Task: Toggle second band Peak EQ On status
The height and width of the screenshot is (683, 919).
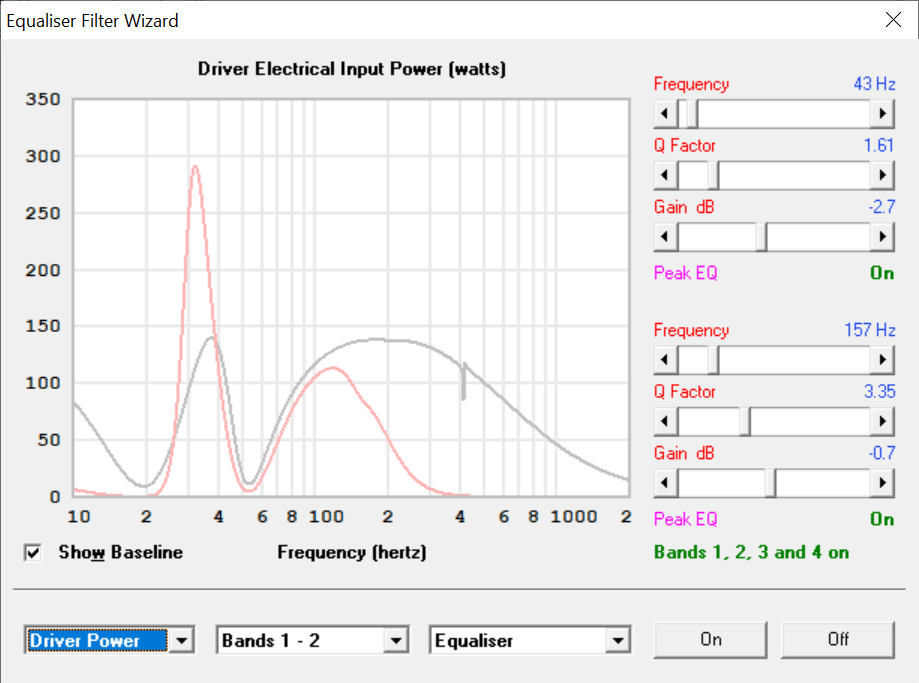Action: [882, 519]
